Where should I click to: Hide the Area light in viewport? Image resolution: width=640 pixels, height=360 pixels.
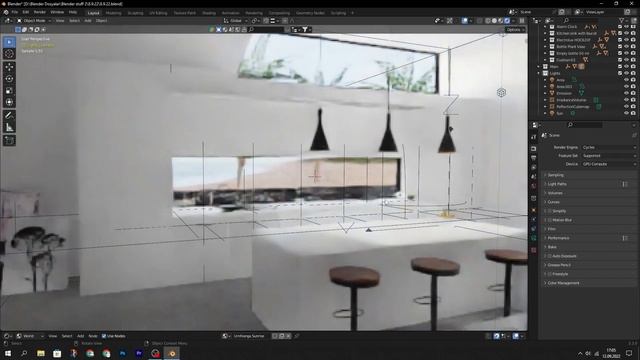(x=626, y=80)
